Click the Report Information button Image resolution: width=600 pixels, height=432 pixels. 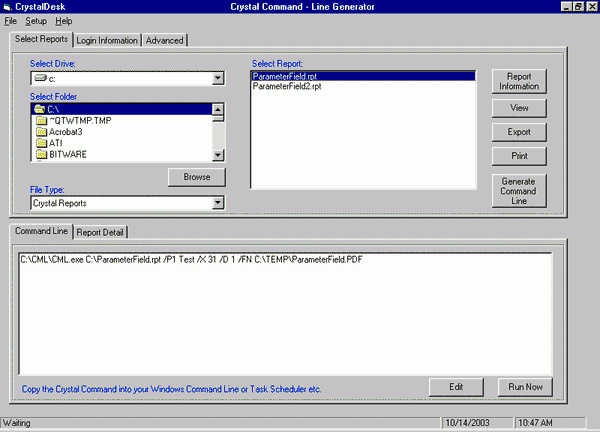pos(519,81)
